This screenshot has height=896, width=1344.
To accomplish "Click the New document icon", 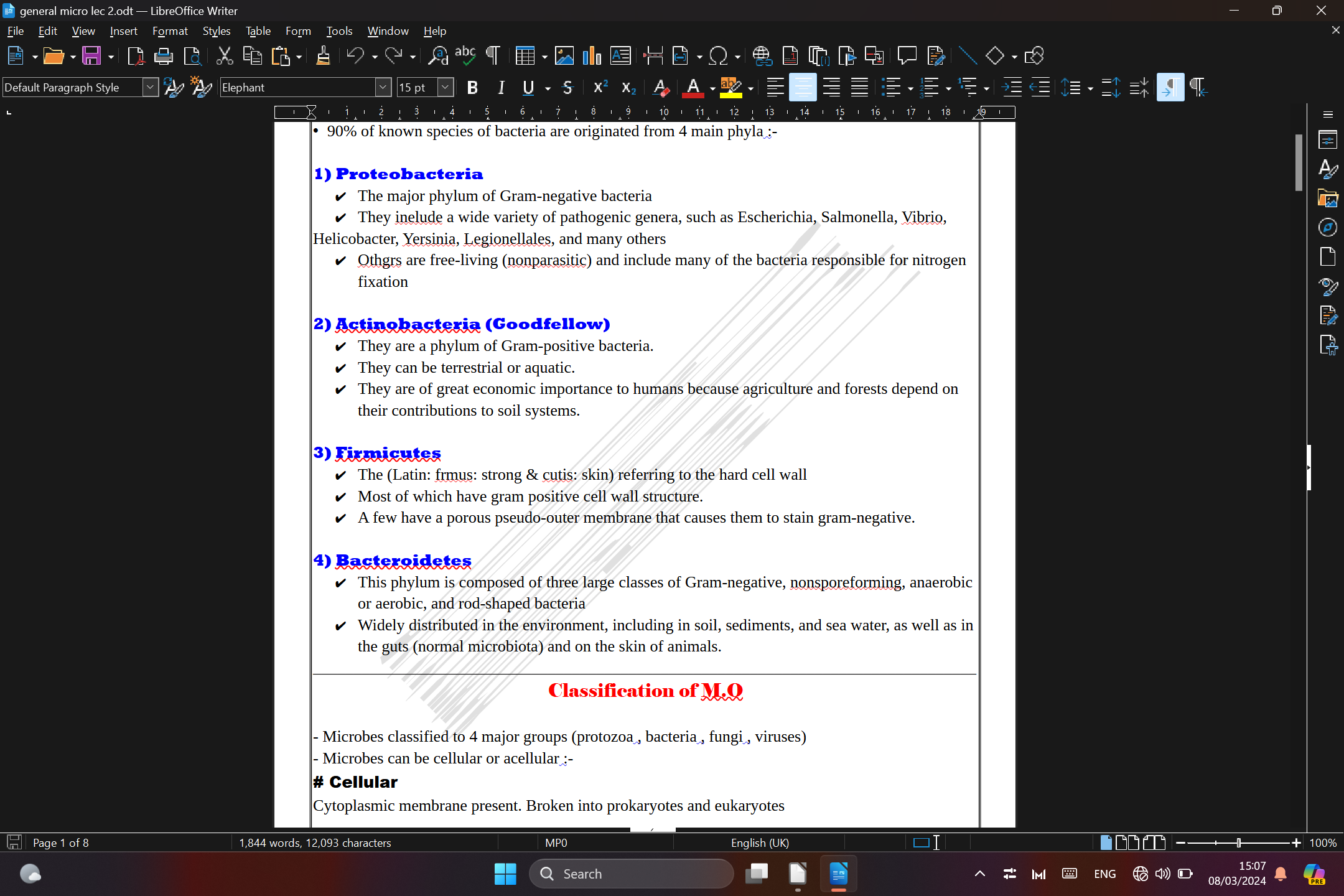I will pos(15,56).
